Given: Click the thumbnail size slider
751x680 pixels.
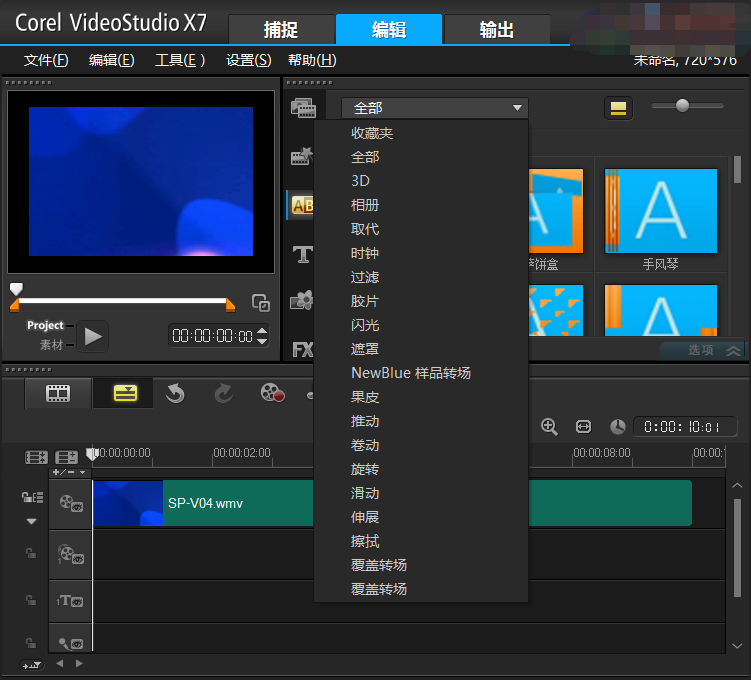Looking at the screenshot, I should 683,106.
